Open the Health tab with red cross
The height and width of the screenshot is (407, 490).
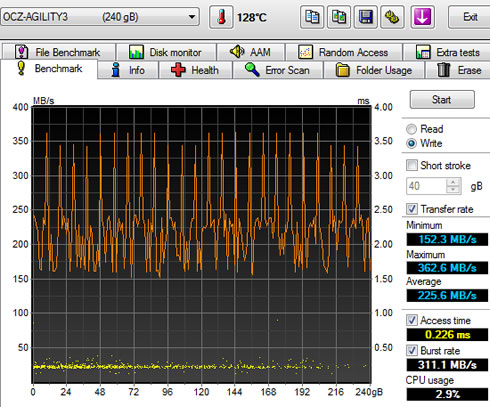[x=195, y=70]
